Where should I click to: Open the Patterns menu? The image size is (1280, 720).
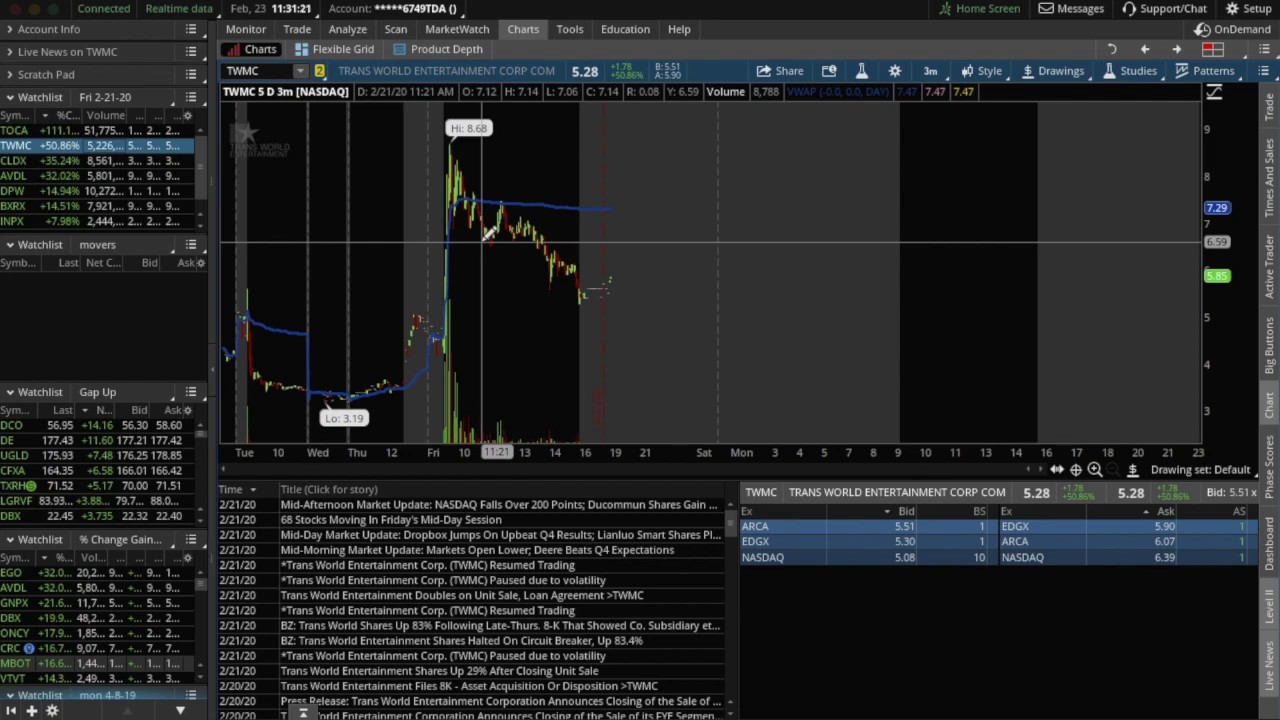[x=1205, y=71]
